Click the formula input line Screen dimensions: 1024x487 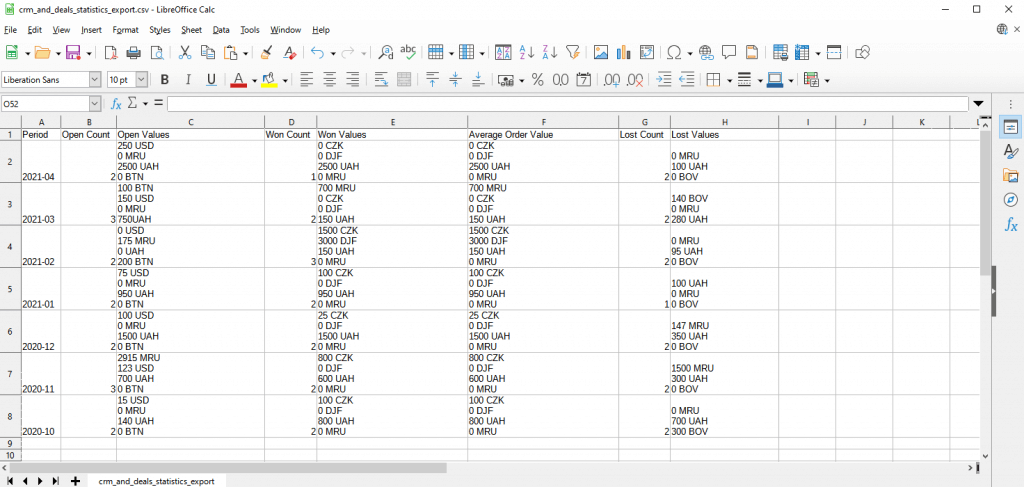click(x=568, y=103)
